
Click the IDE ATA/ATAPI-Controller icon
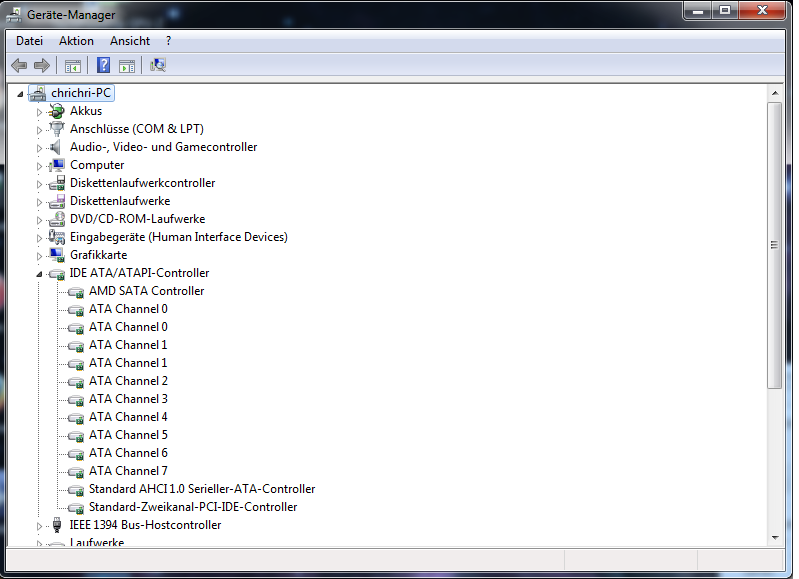57,274
